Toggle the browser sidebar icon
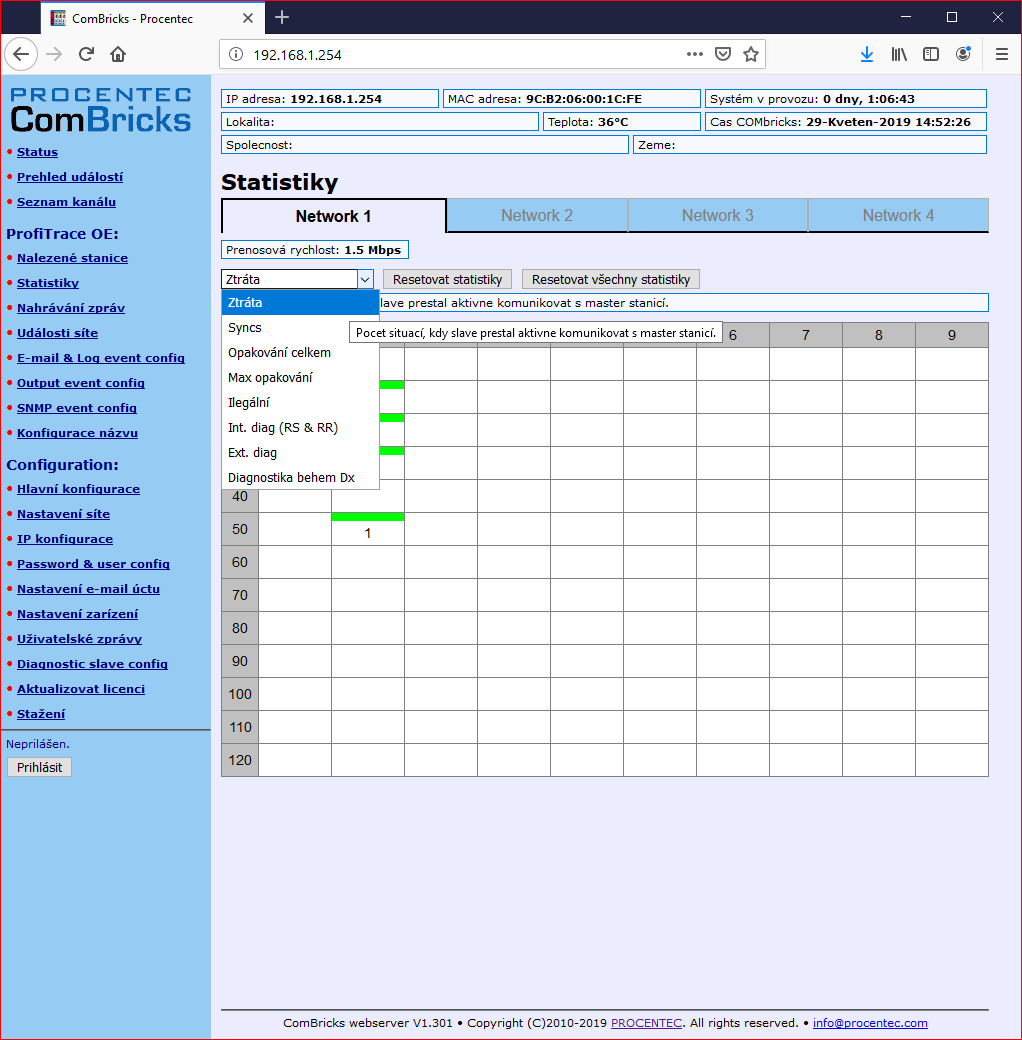Image resolution: width=1022 pixels, height=1040 pixels. (x=930, y=54)
